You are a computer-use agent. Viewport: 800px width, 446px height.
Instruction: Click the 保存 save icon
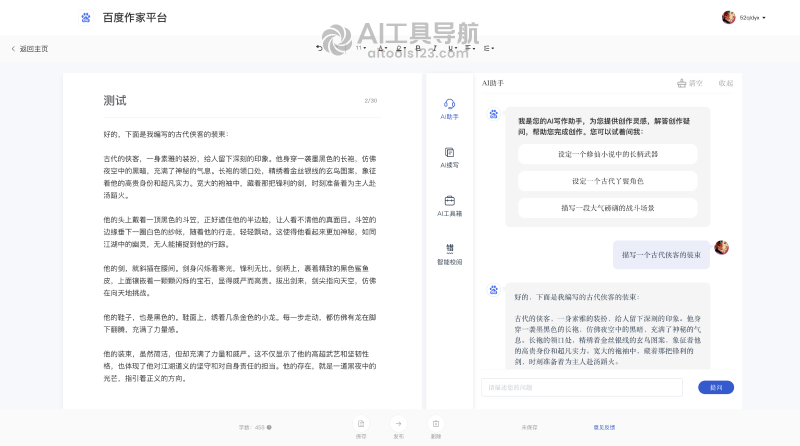tap(361, 424)
